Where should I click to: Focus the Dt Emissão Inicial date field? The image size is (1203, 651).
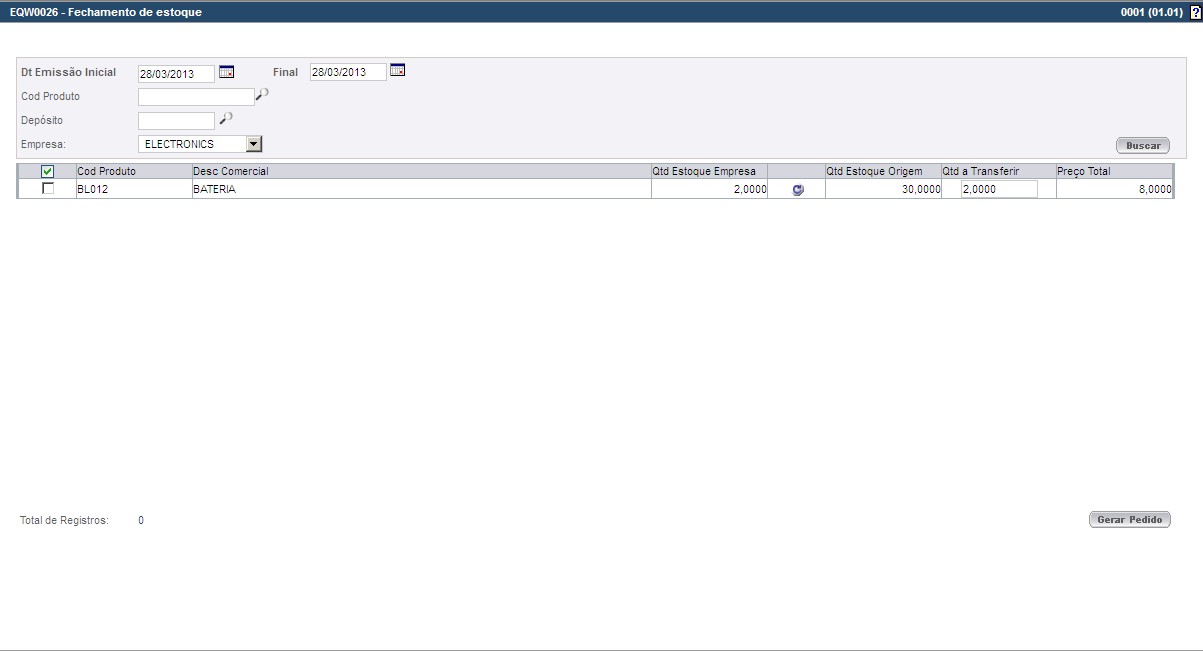(x=176, y=74)
